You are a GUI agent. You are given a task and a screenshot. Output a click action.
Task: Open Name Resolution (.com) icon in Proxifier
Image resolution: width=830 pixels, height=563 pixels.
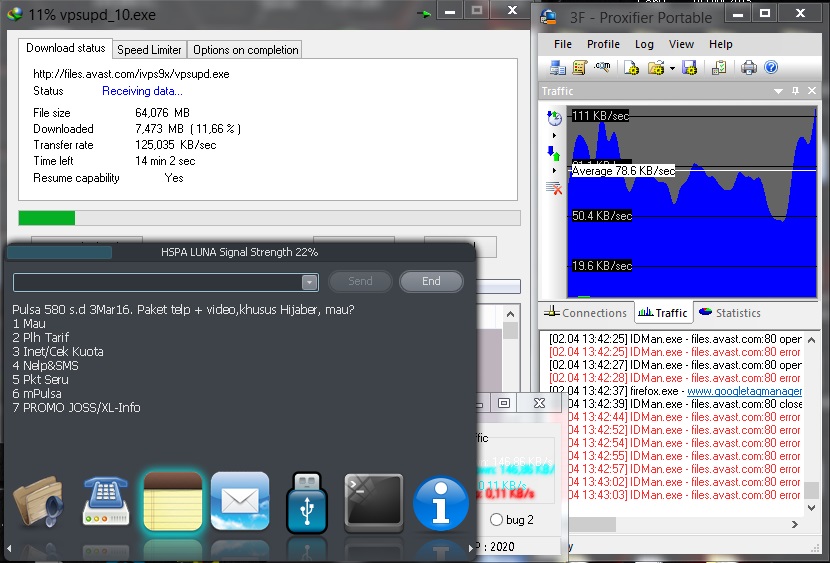click(x=602, y=67)
